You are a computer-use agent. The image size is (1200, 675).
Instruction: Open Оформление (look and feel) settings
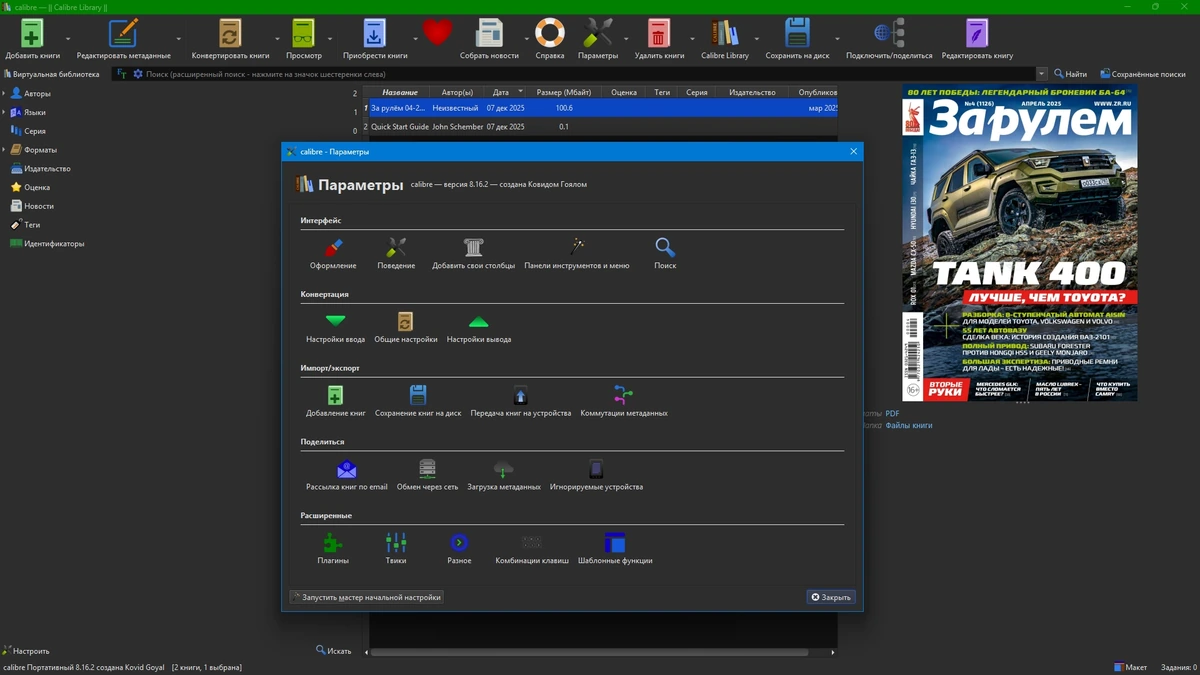pyautogui.click(x=333, y=253)
